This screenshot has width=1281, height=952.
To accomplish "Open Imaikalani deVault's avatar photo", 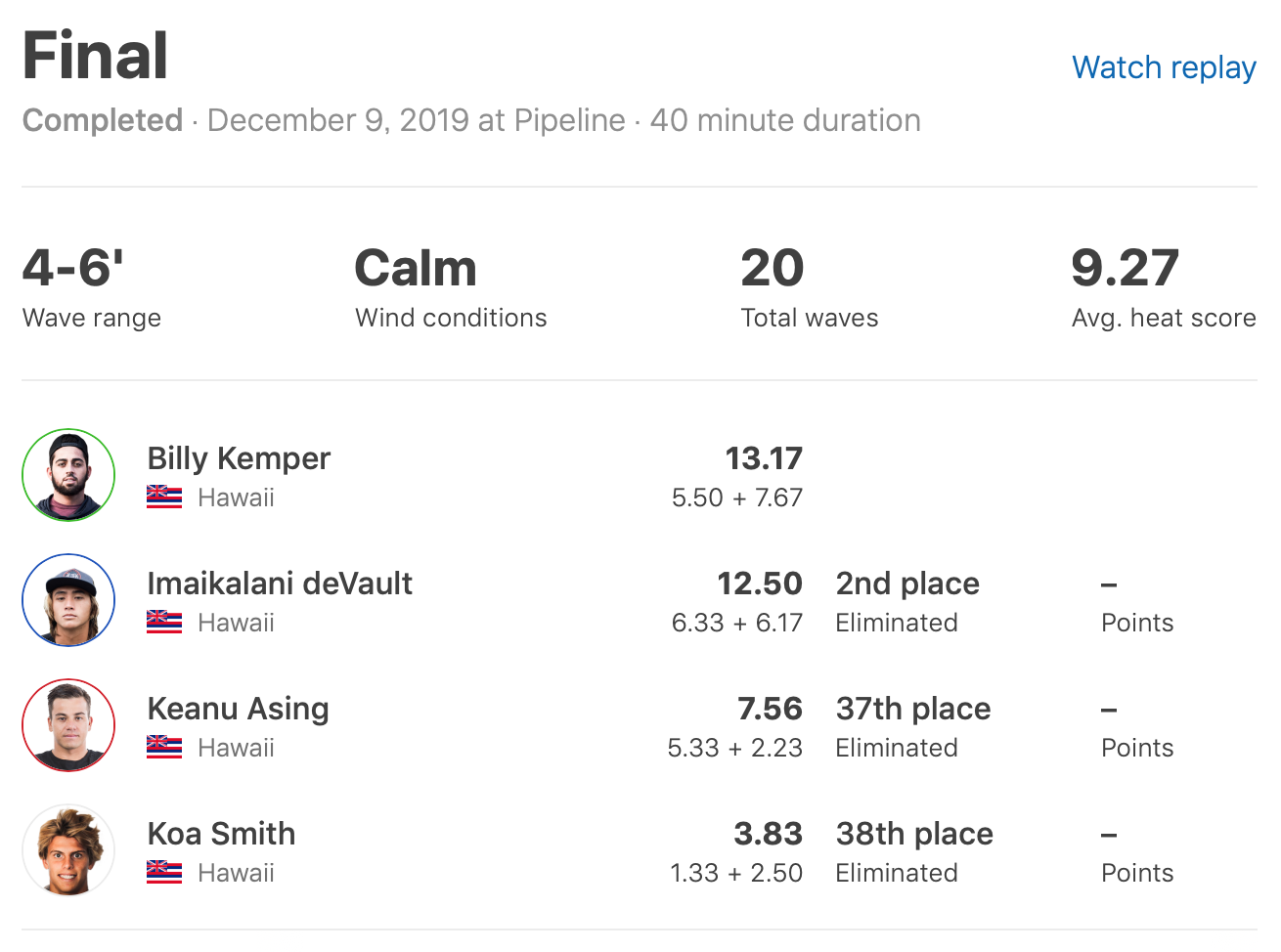I will pos(68,600).
